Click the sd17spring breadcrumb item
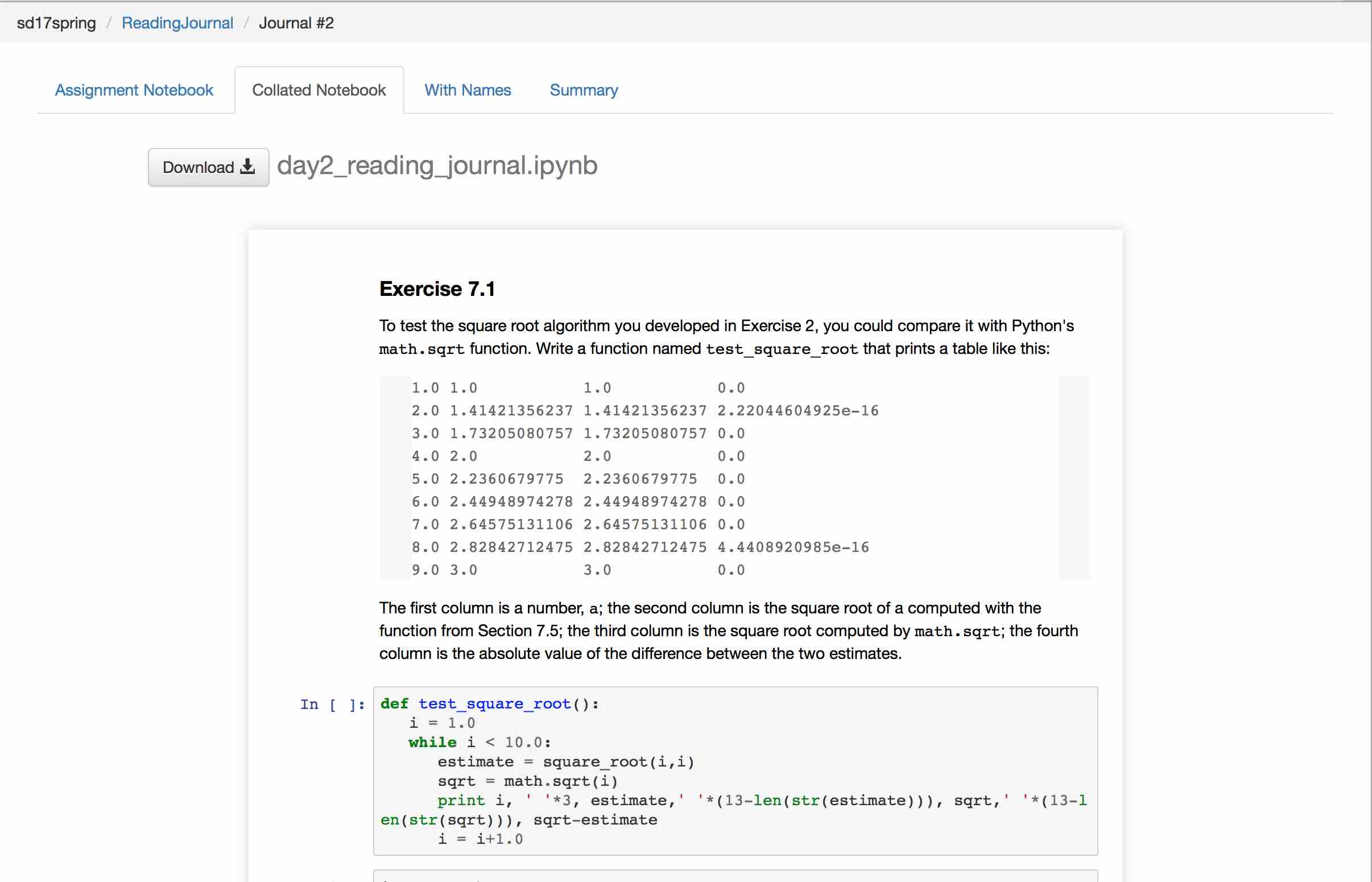Viewport: 1372px width, 882px height. 56,23
